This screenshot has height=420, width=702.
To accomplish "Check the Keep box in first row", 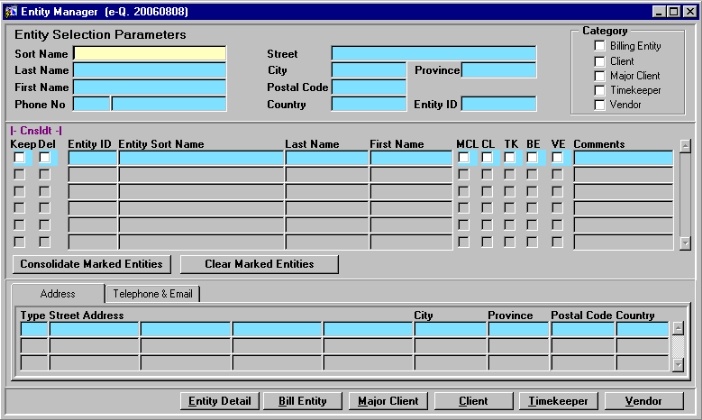I will click(19, 157).
